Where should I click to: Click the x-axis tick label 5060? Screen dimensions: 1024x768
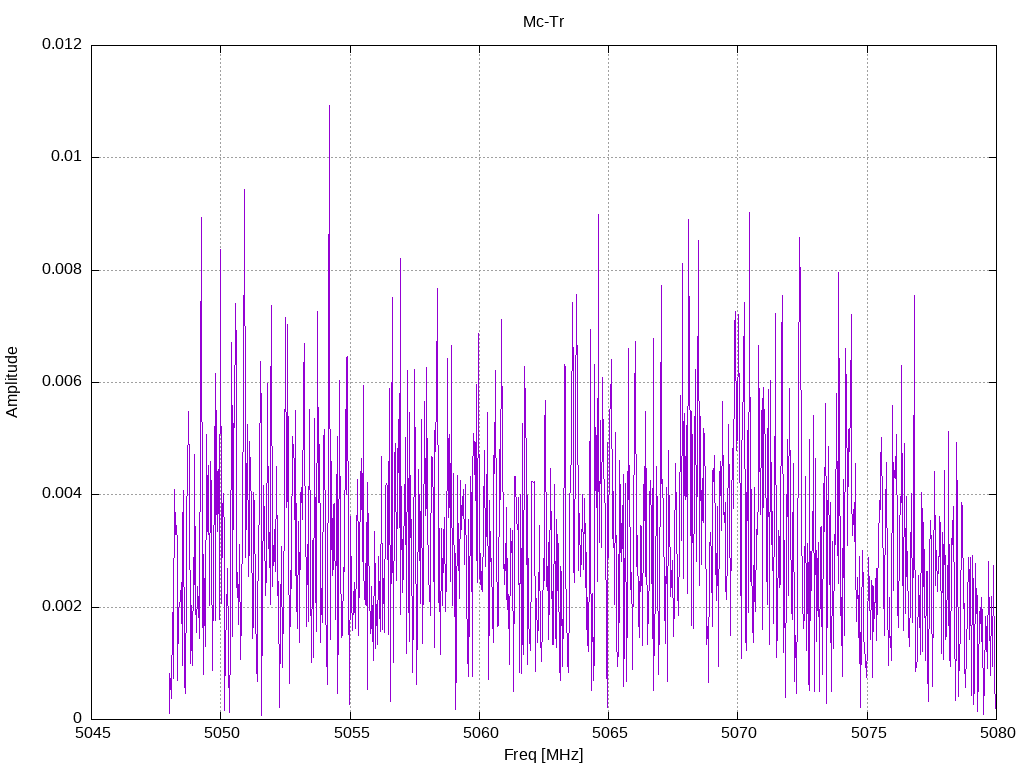481,733
